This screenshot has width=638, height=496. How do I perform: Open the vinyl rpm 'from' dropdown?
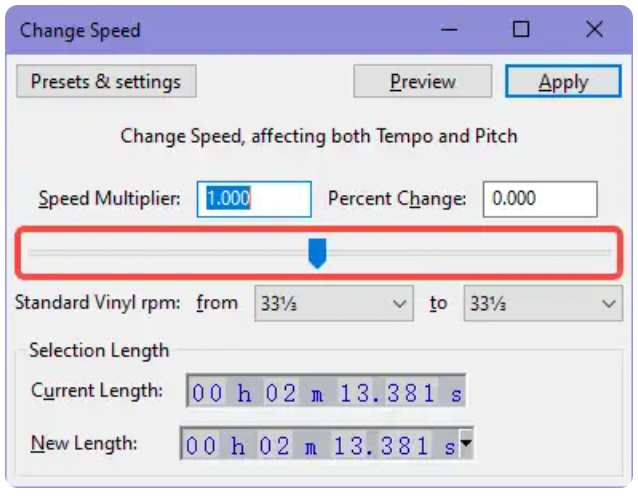(x=334, y=304)
